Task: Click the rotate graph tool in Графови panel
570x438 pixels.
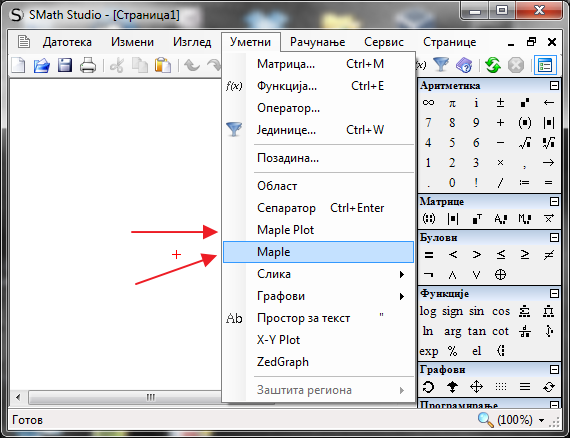Action: [x=428, y=387]
